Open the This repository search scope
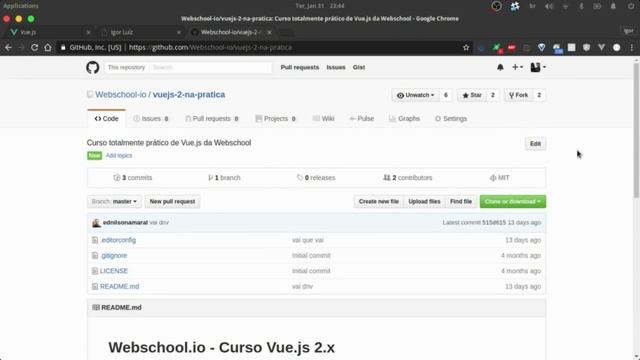The image size is (640, 360). pyautogui.click(x=126, y=67)
